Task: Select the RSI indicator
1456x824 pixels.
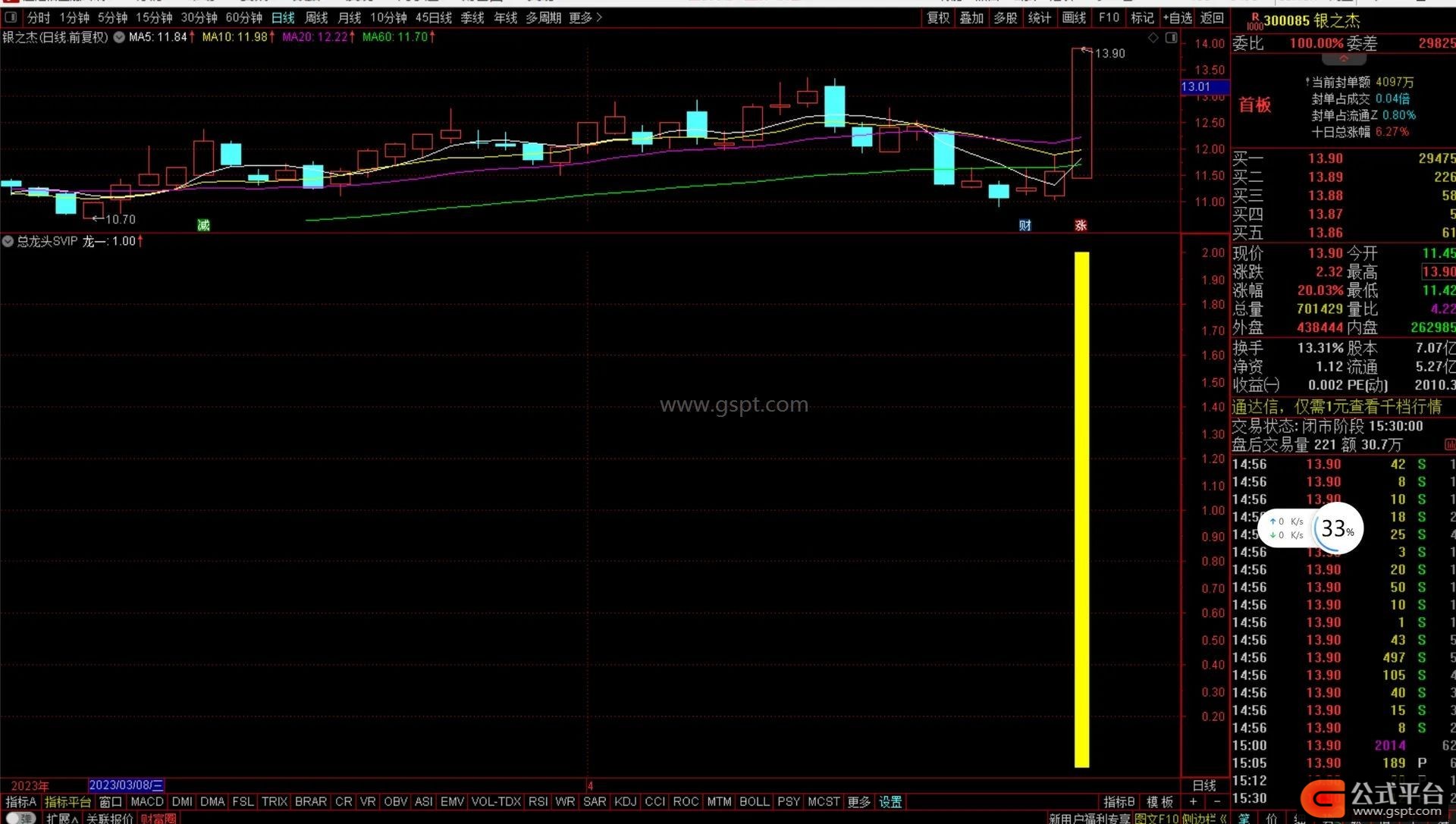Action: 538,801
